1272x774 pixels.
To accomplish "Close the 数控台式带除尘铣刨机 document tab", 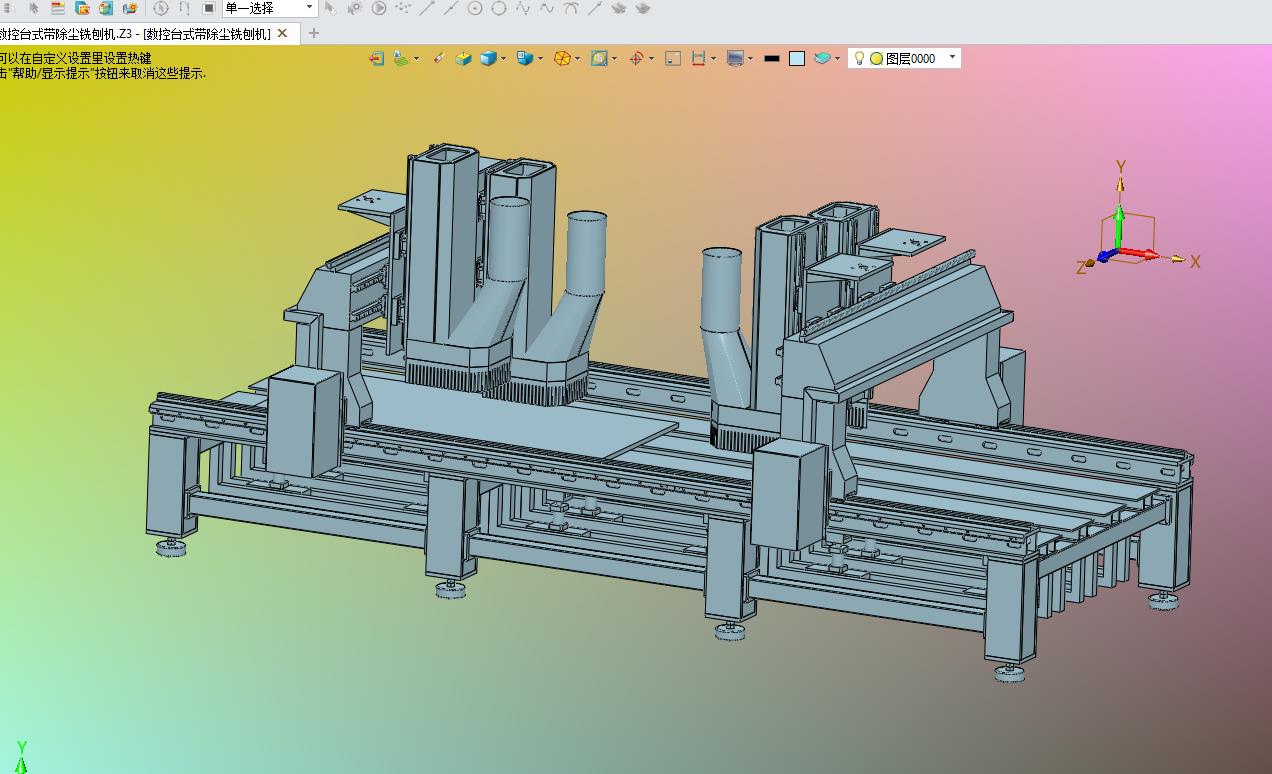I will (282, 33).
